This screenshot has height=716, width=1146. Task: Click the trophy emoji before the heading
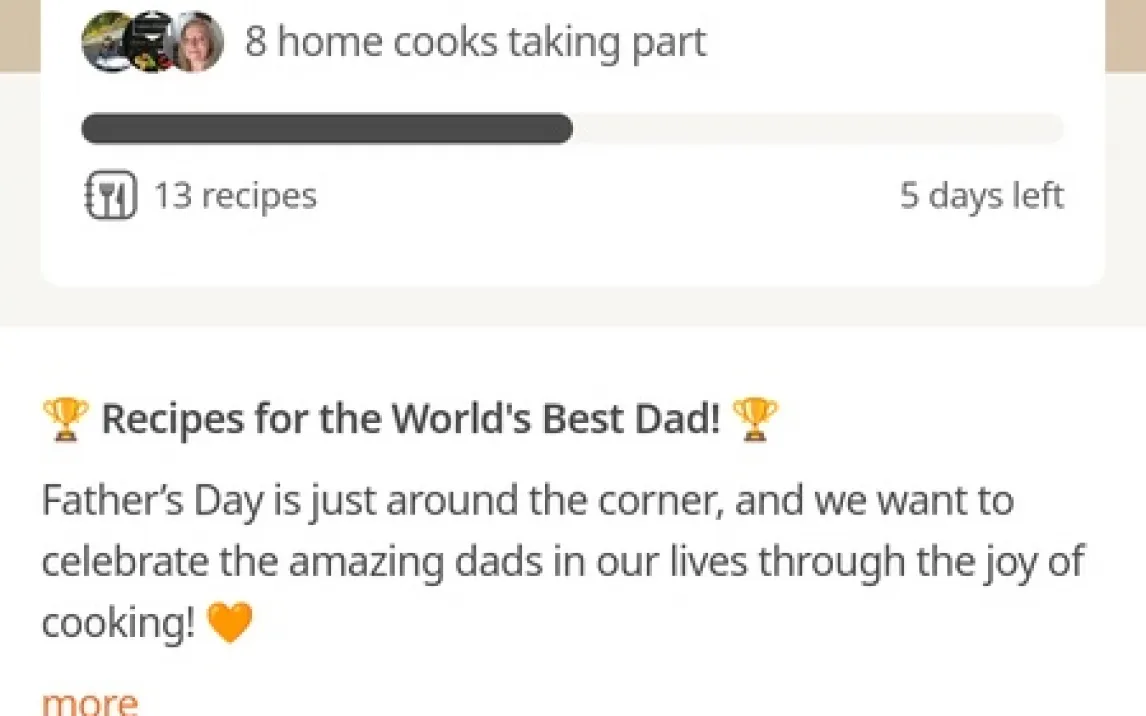tap(65, 420)
